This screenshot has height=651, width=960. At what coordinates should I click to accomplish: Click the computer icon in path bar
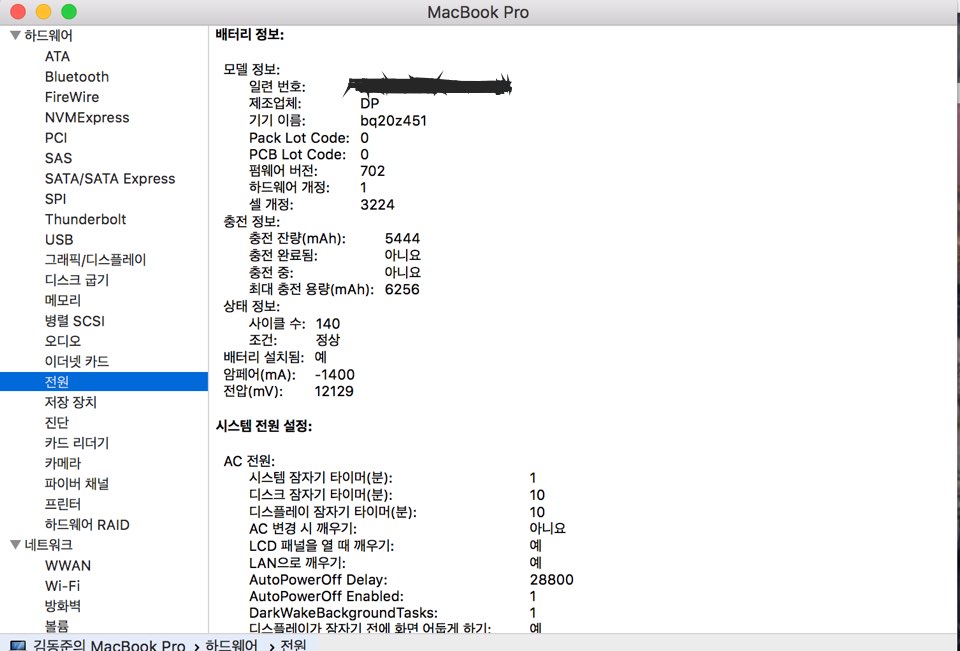[x=17, y=645]
